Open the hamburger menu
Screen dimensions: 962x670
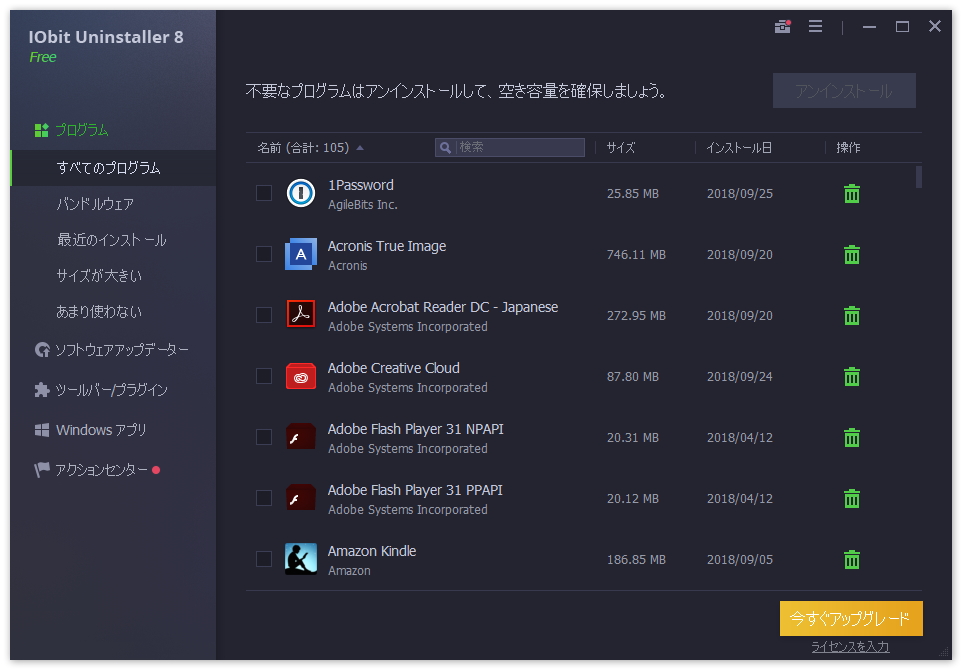[816, 27]
